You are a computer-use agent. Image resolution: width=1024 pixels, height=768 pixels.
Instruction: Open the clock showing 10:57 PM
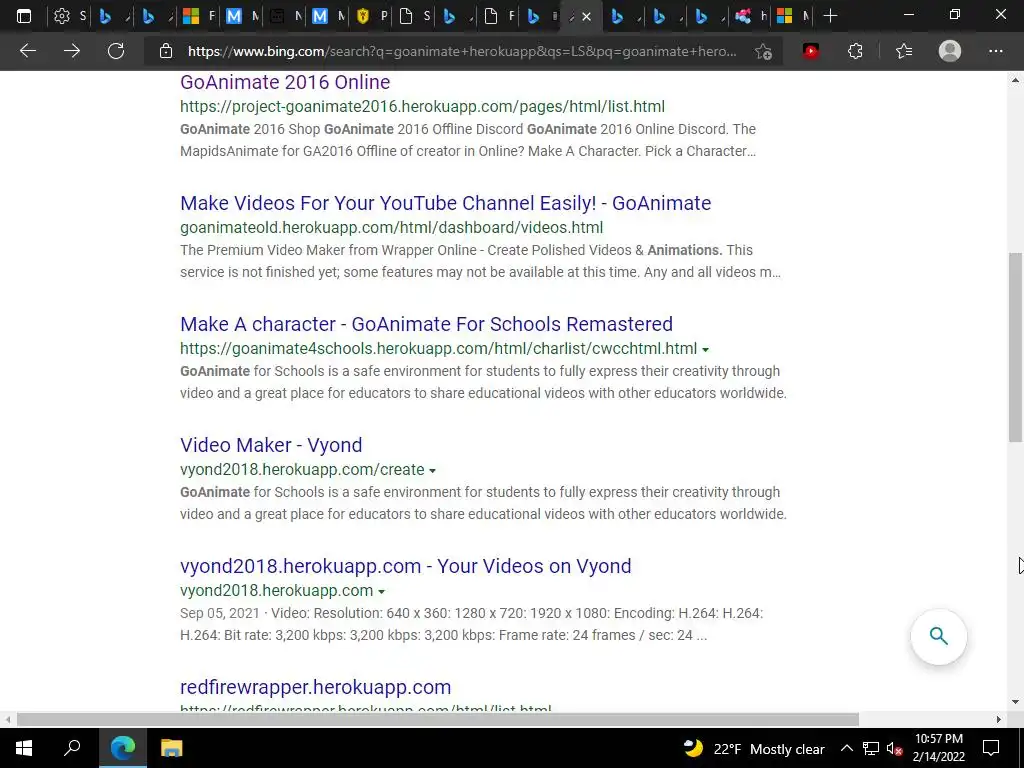point(938,748)
